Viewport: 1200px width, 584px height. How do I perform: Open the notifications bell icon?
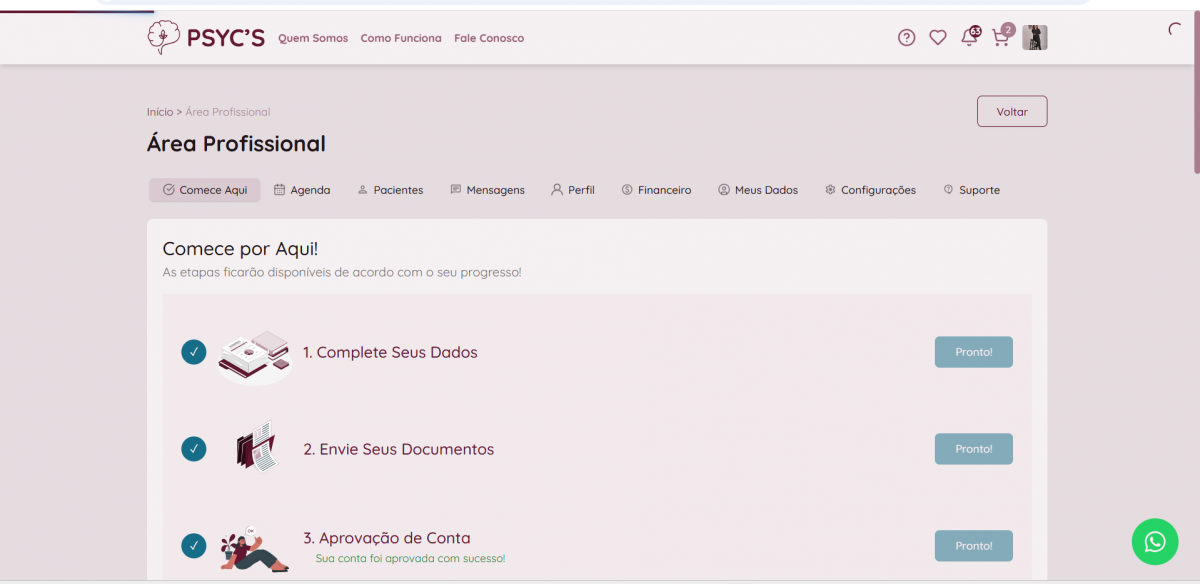click(968, 38)
